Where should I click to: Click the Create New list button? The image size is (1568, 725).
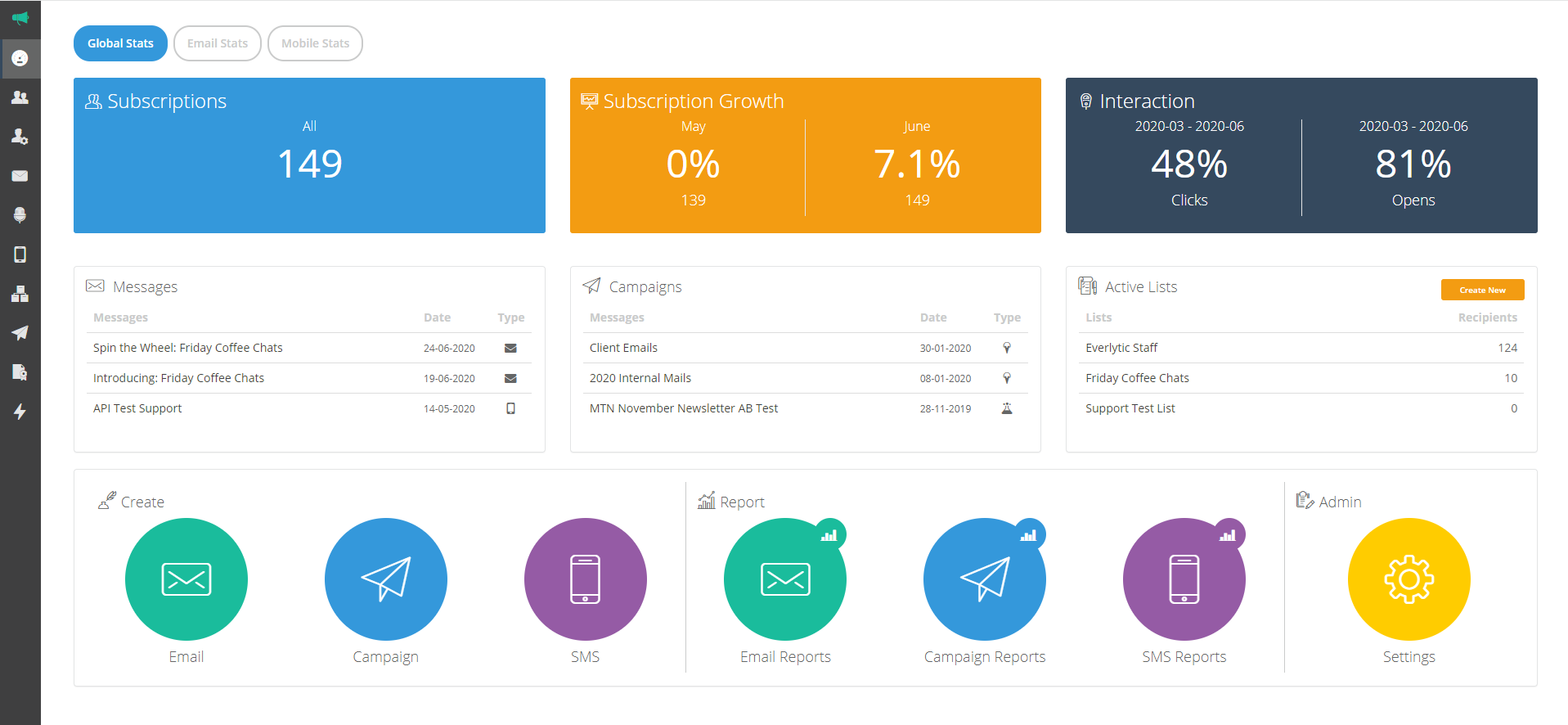pos(1482,290)
